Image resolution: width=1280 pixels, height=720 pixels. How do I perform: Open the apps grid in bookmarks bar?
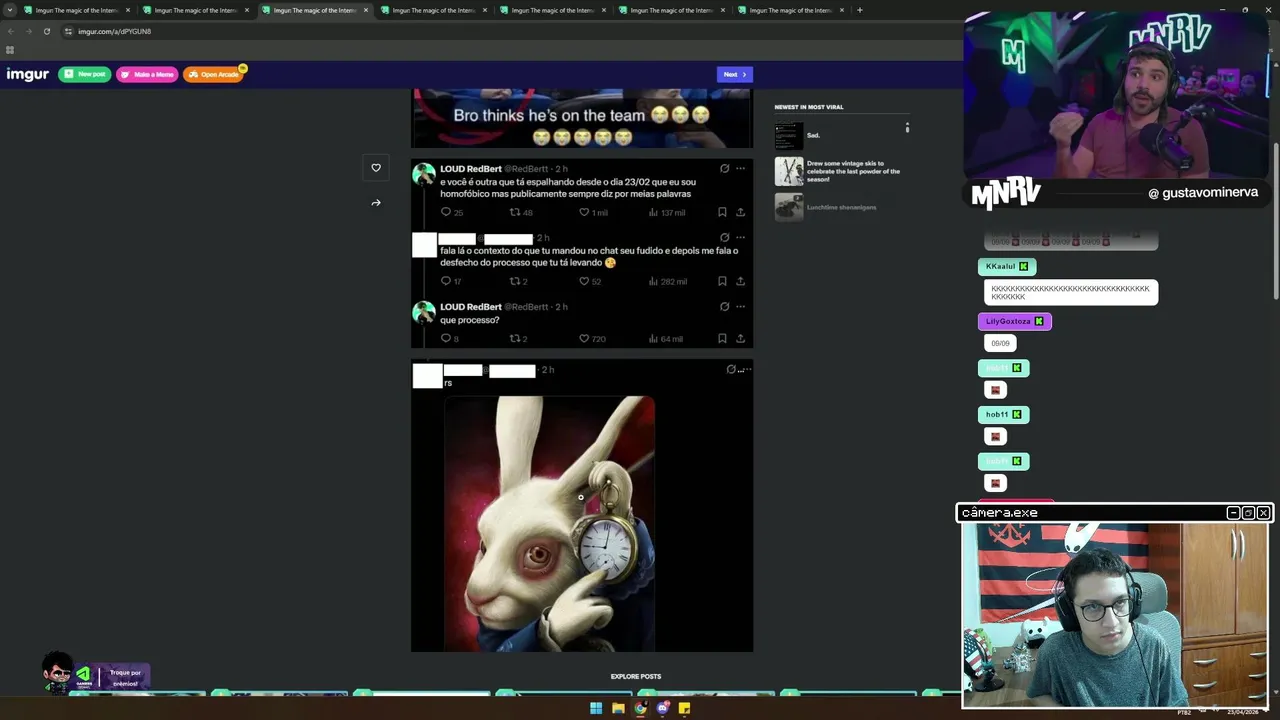click(10, 50)
